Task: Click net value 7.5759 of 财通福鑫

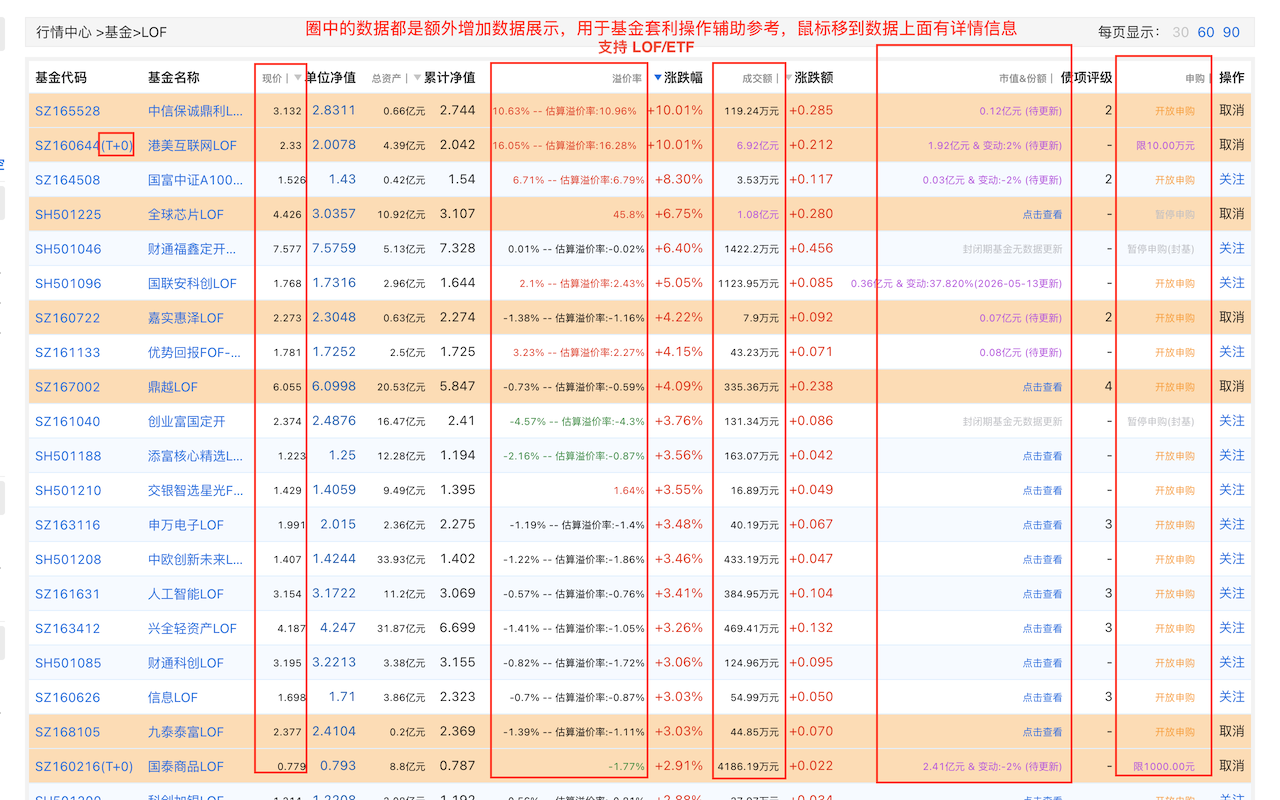Action: click(334, 248)
